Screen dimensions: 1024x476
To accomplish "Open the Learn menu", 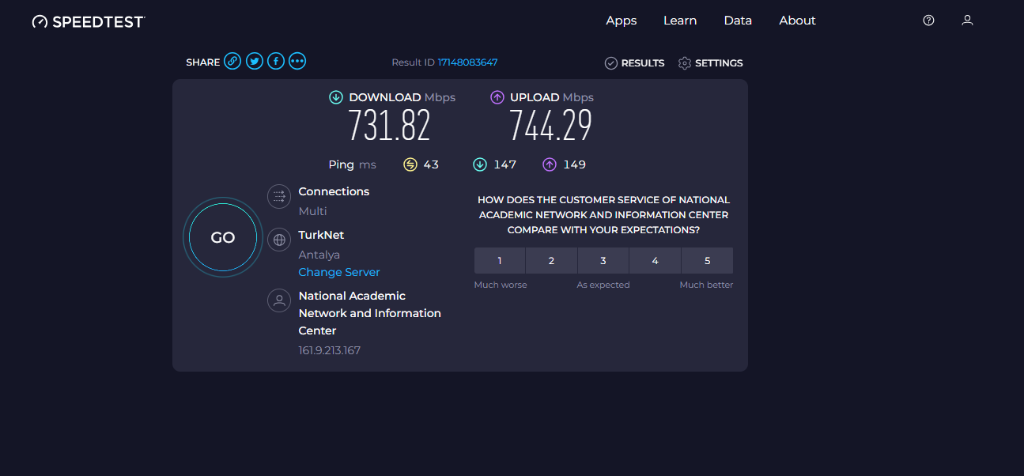I will 680,21.
